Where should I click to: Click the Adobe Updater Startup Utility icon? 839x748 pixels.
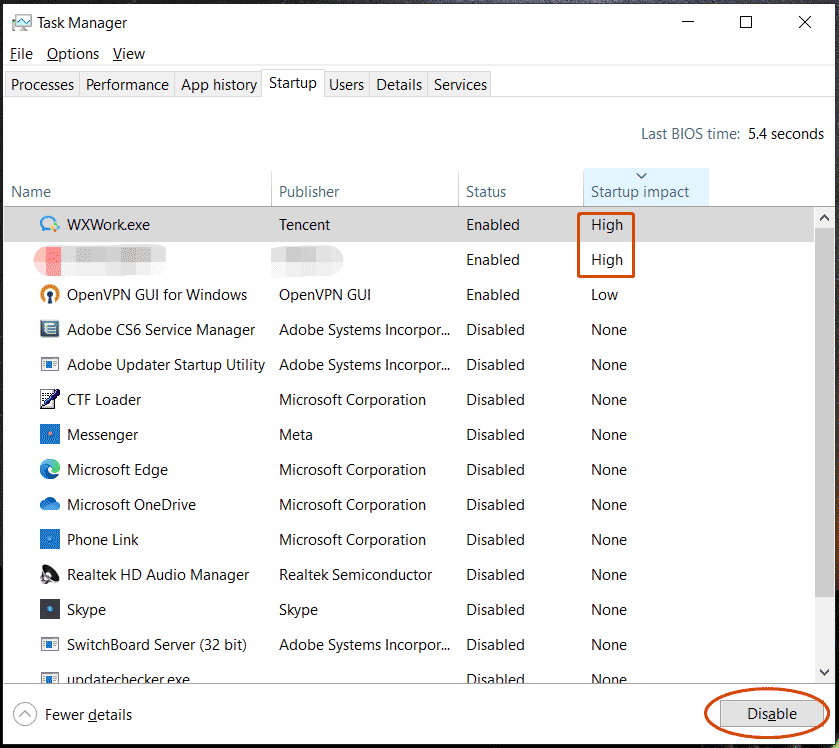[50, 365]
